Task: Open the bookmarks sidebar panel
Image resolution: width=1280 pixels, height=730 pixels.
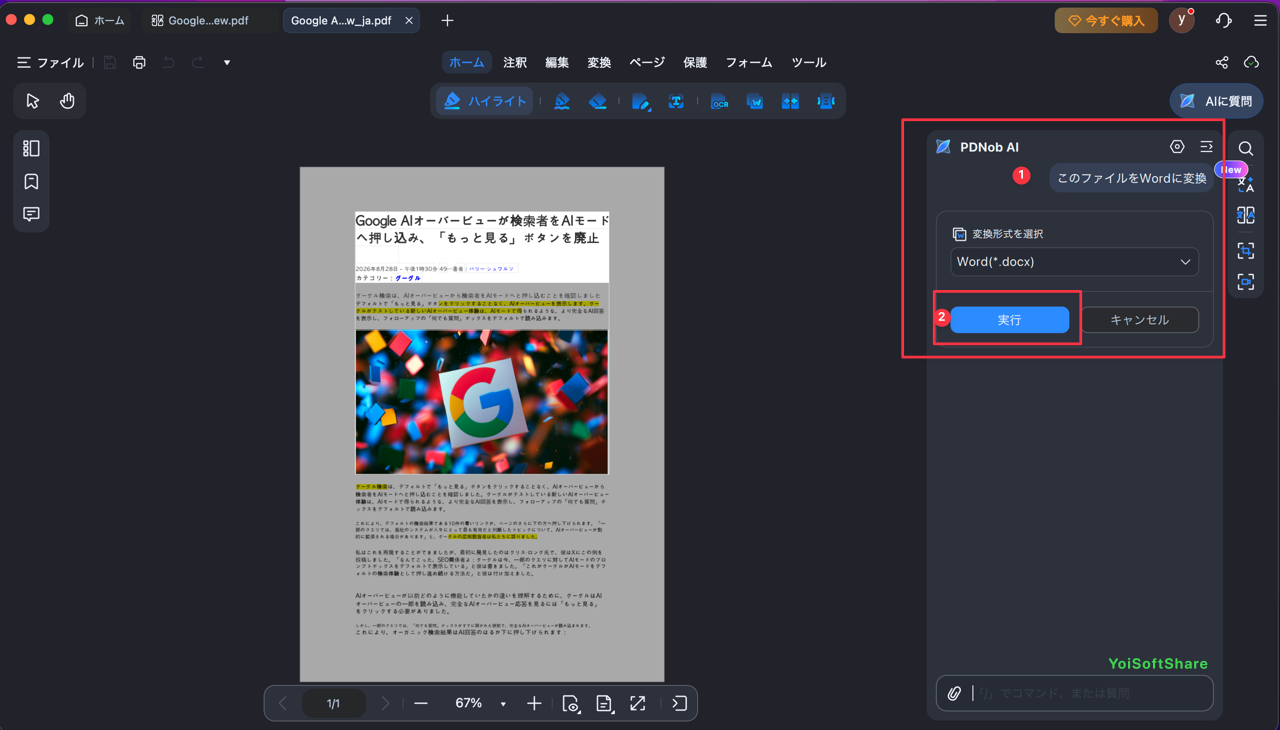Action: coord(31,181)
